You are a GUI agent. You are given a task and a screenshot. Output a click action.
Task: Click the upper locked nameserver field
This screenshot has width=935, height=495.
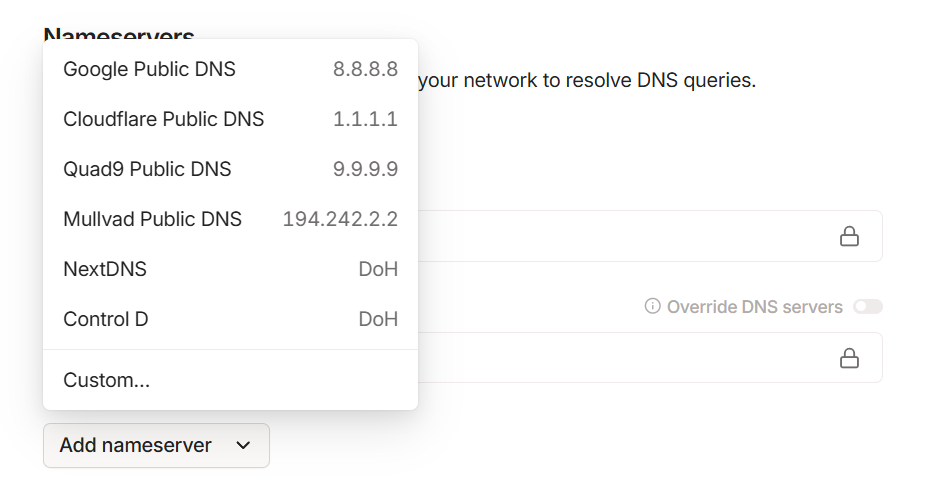[620, 236]
